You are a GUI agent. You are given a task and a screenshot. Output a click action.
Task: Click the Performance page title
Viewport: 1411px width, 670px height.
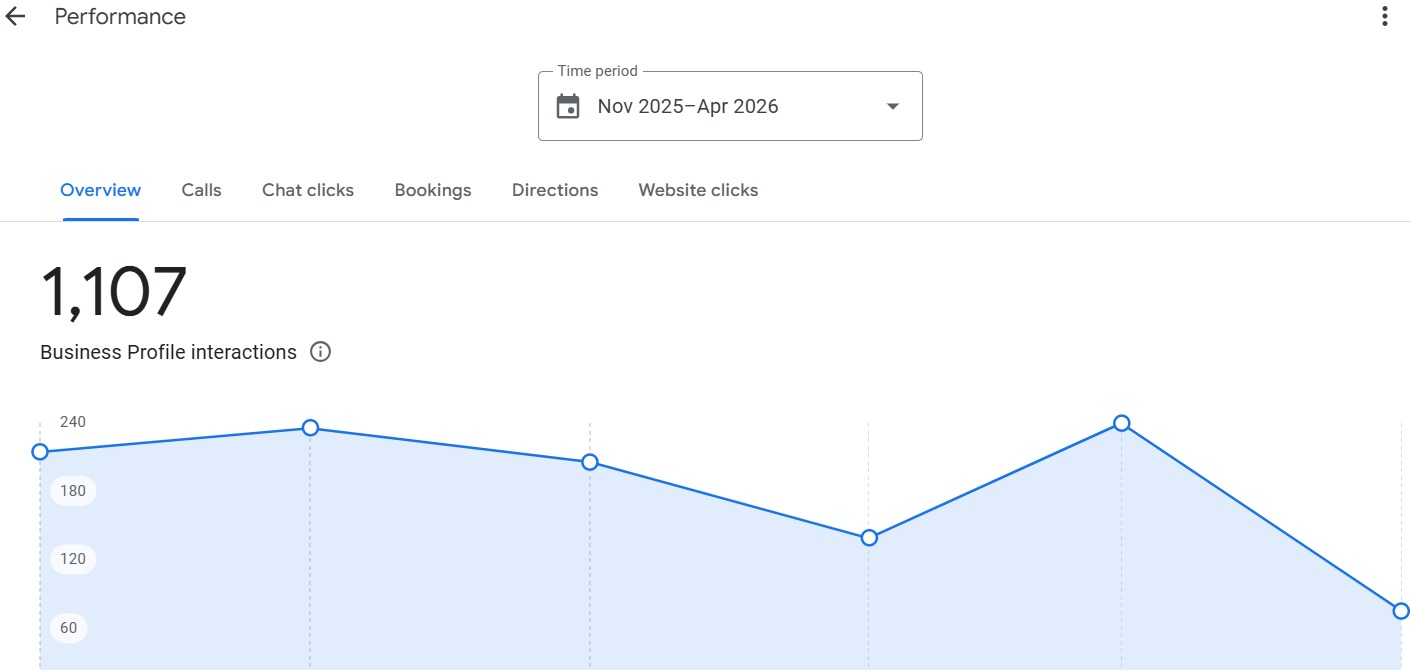[119, 16]
